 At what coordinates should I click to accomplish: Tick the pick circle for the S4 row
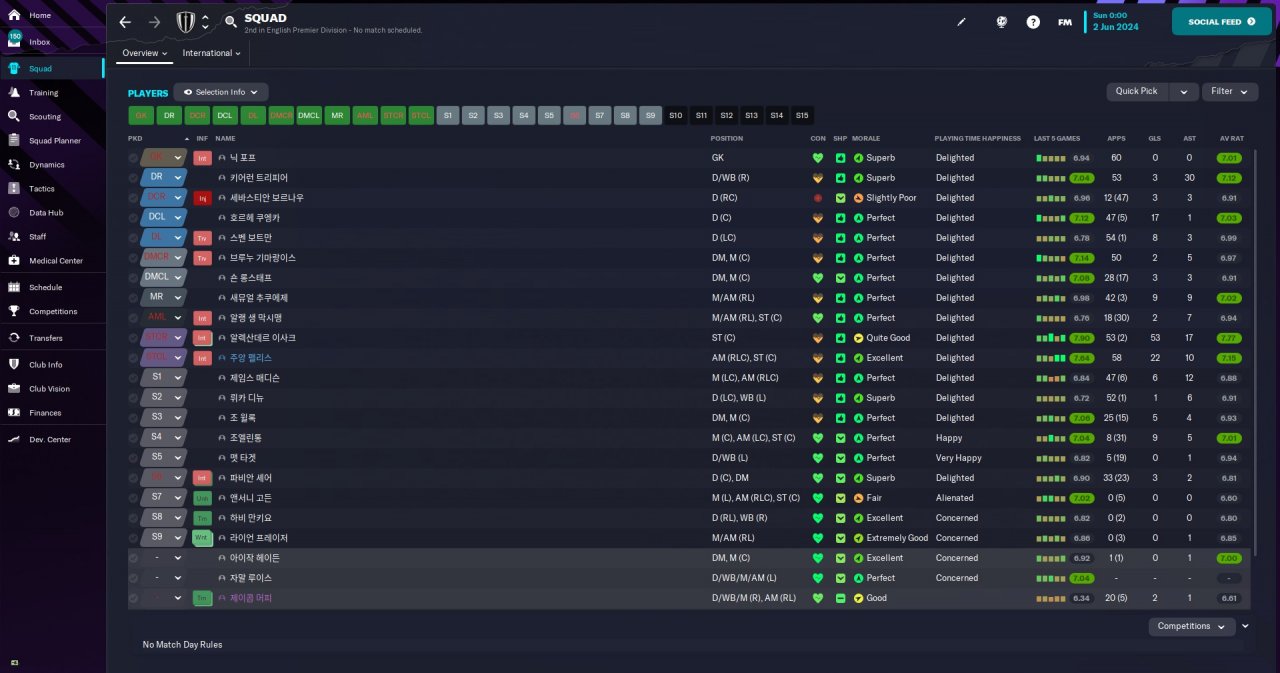(x=134, y=438)
